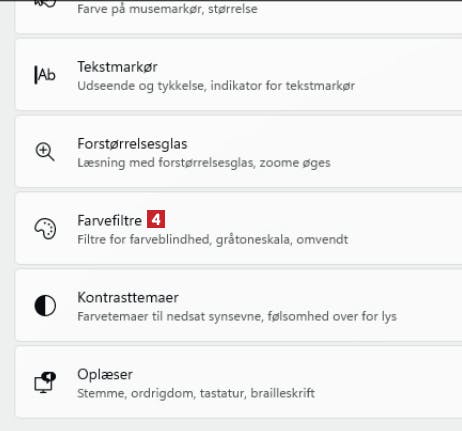
Task: Click the half-filled contrast circle icon
Action: point(45,305)
